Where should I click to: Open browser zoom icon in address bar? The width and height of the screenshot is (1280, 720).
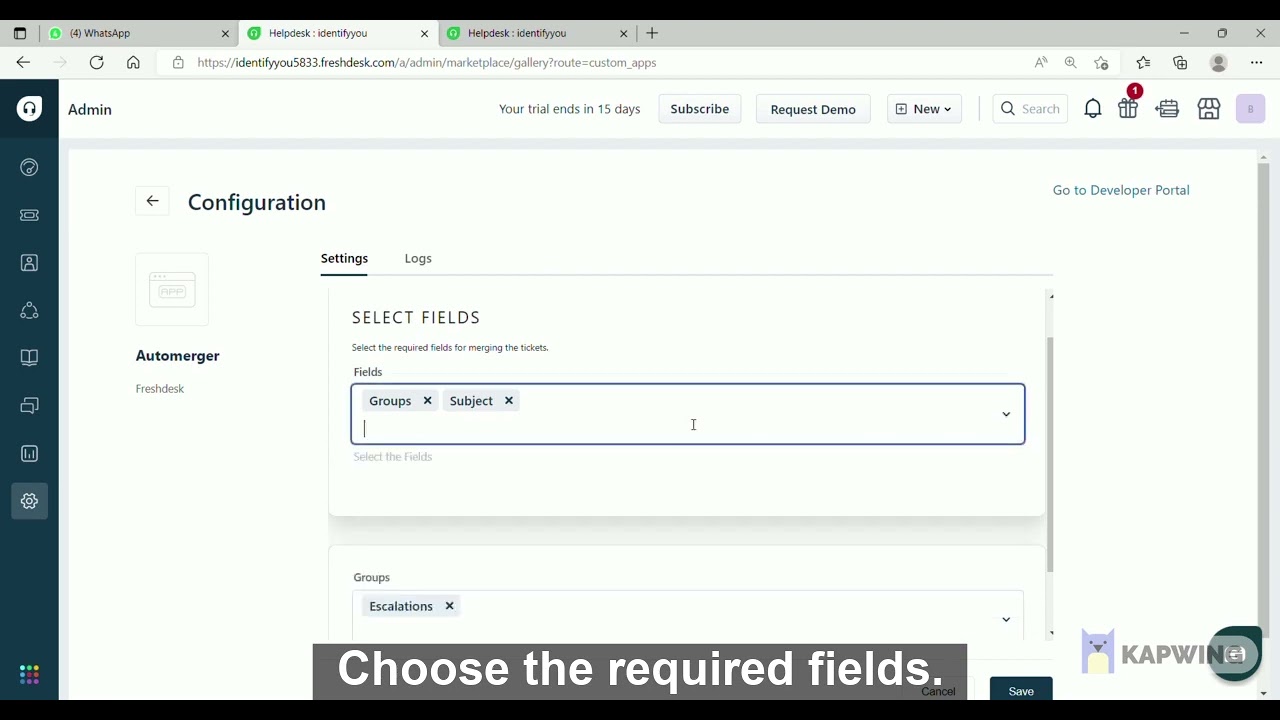[1071, 62]
